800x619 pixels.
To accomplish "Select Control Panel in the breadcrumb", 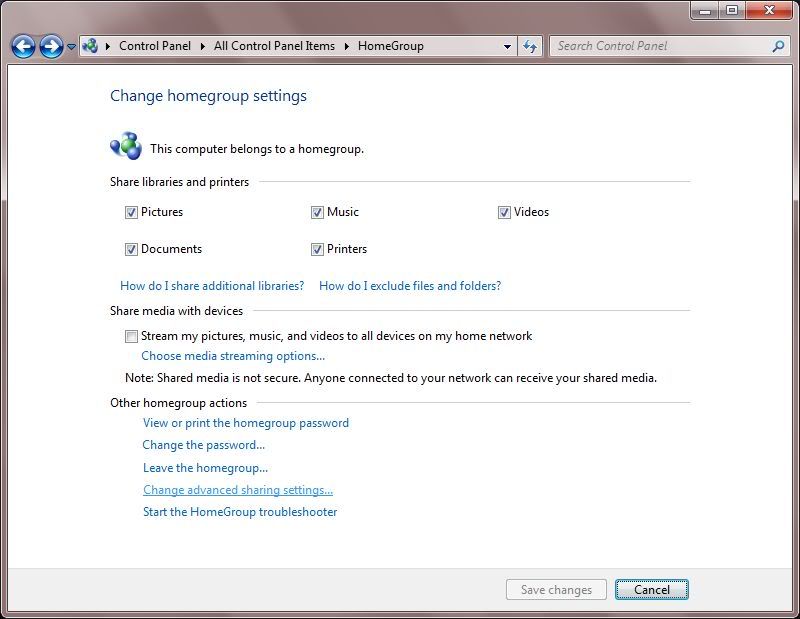I will point(155,46).
